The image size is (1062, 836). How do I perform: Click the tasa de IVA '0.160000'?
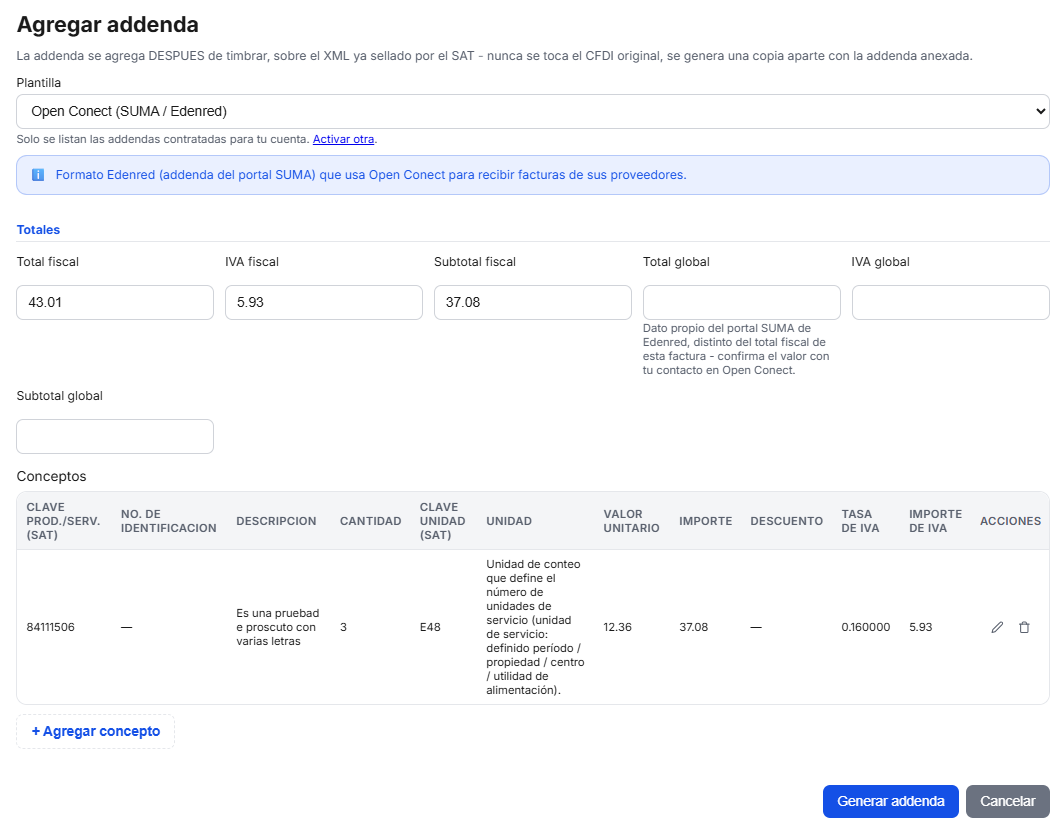[x=866, y=627]
